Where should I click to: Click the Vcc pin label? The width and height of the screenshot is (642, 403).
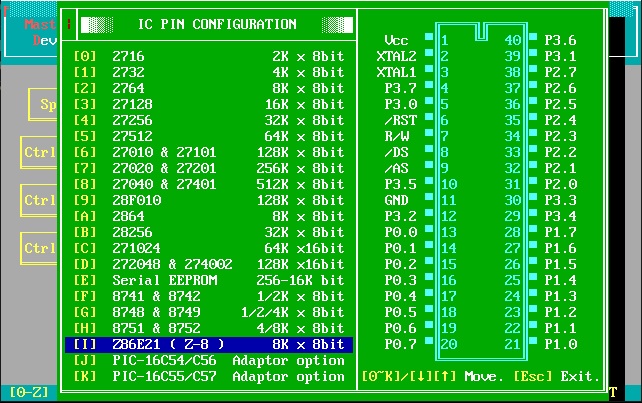click(x=396, y=40)
